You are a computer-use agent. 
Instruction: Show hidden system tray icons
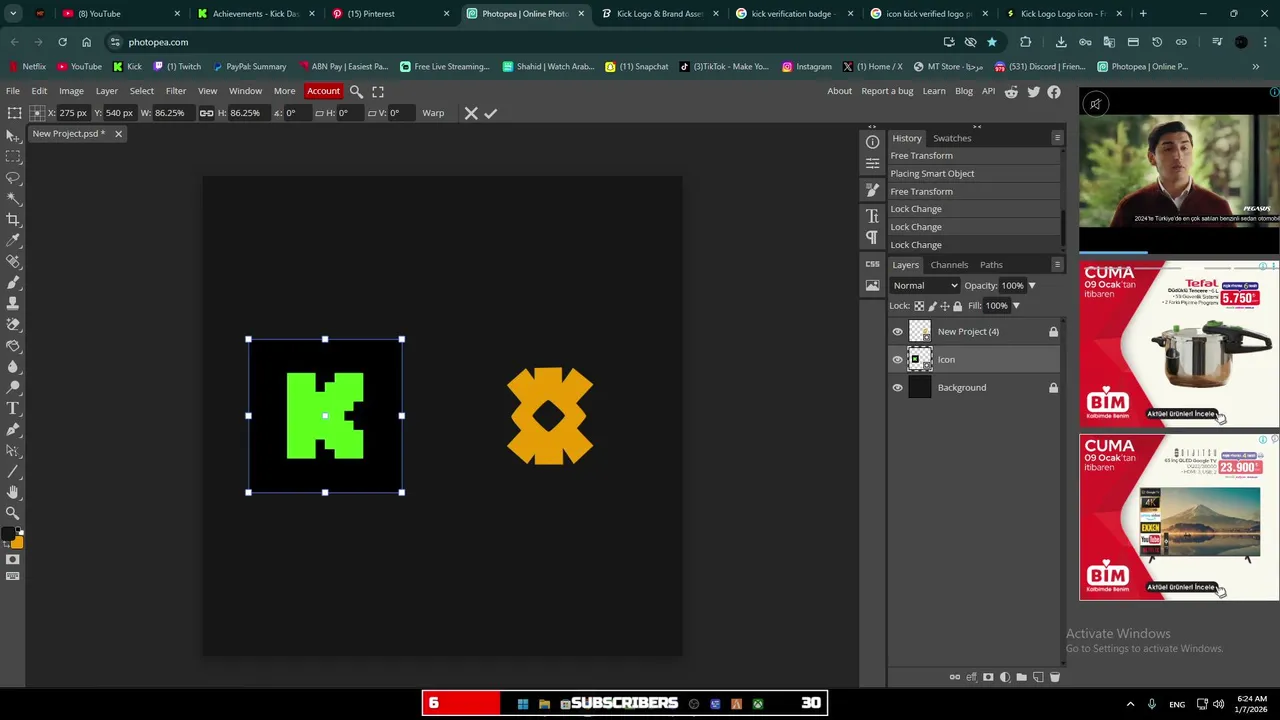1130,704
